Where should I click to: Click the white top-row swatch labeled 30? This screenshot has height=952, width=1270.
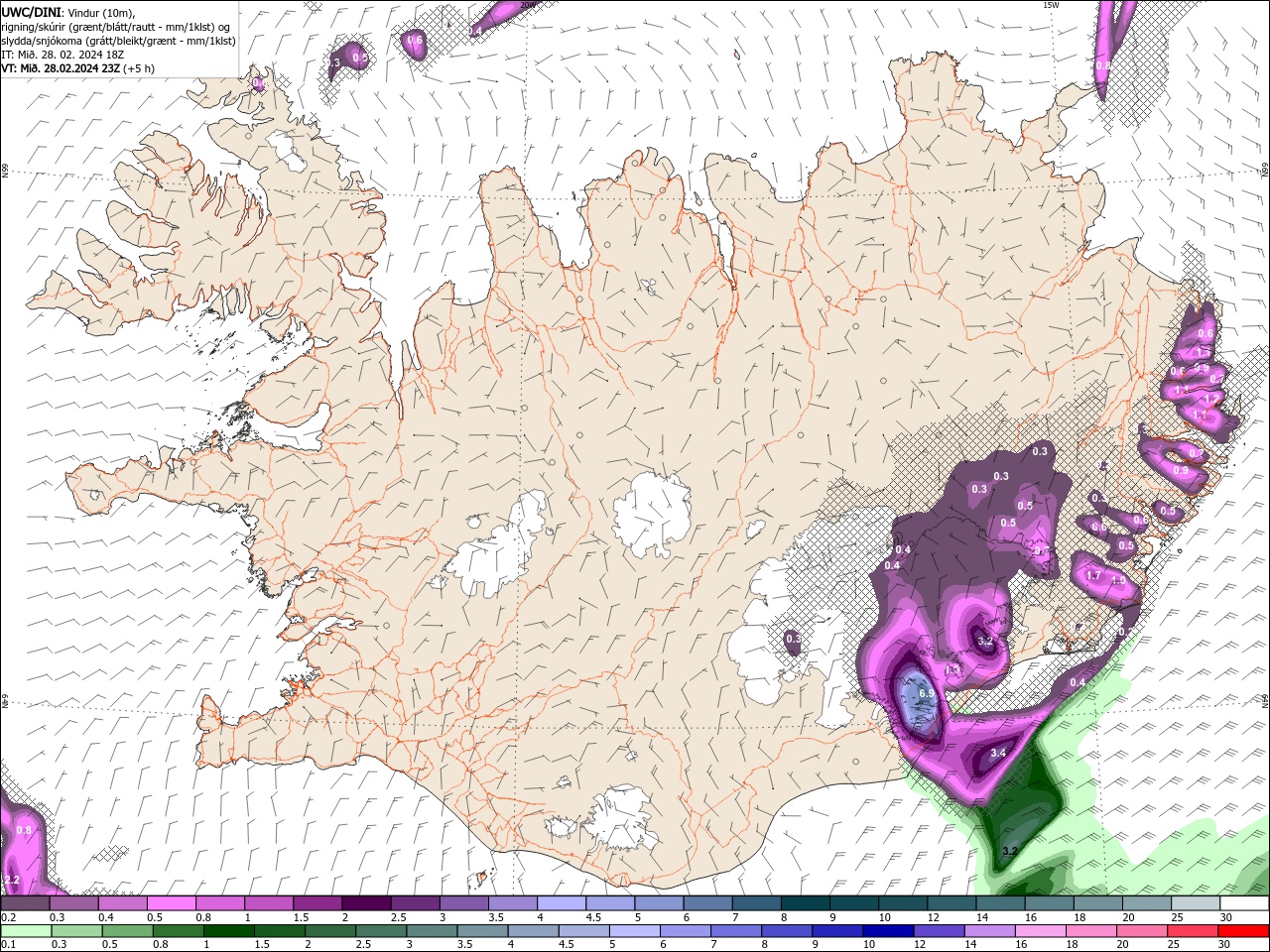(x=1244, y=903)
